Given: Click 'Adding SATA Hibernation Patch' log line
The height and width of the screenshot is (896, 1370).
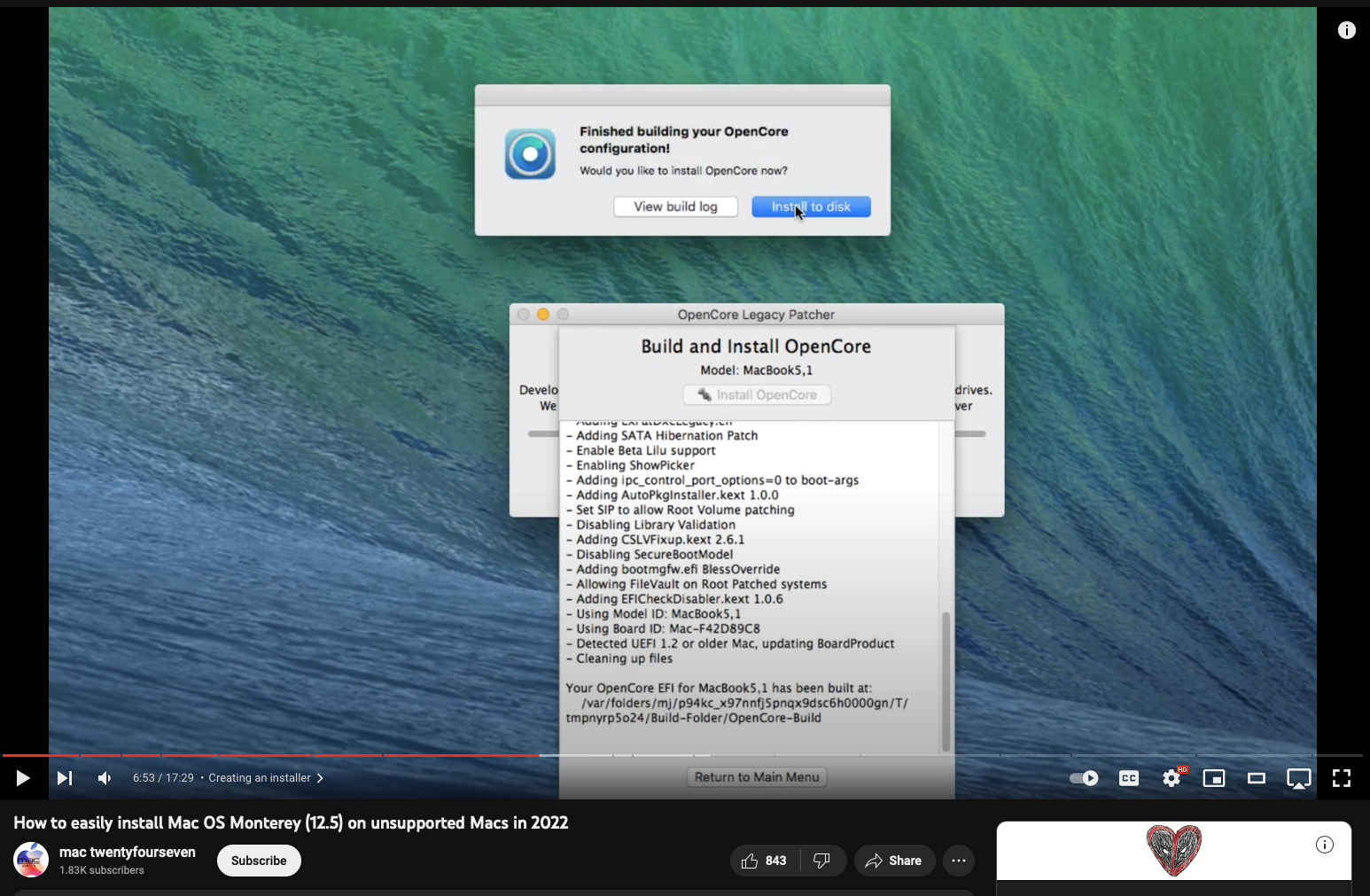Looking at the screenshot, I should (662, 435).
